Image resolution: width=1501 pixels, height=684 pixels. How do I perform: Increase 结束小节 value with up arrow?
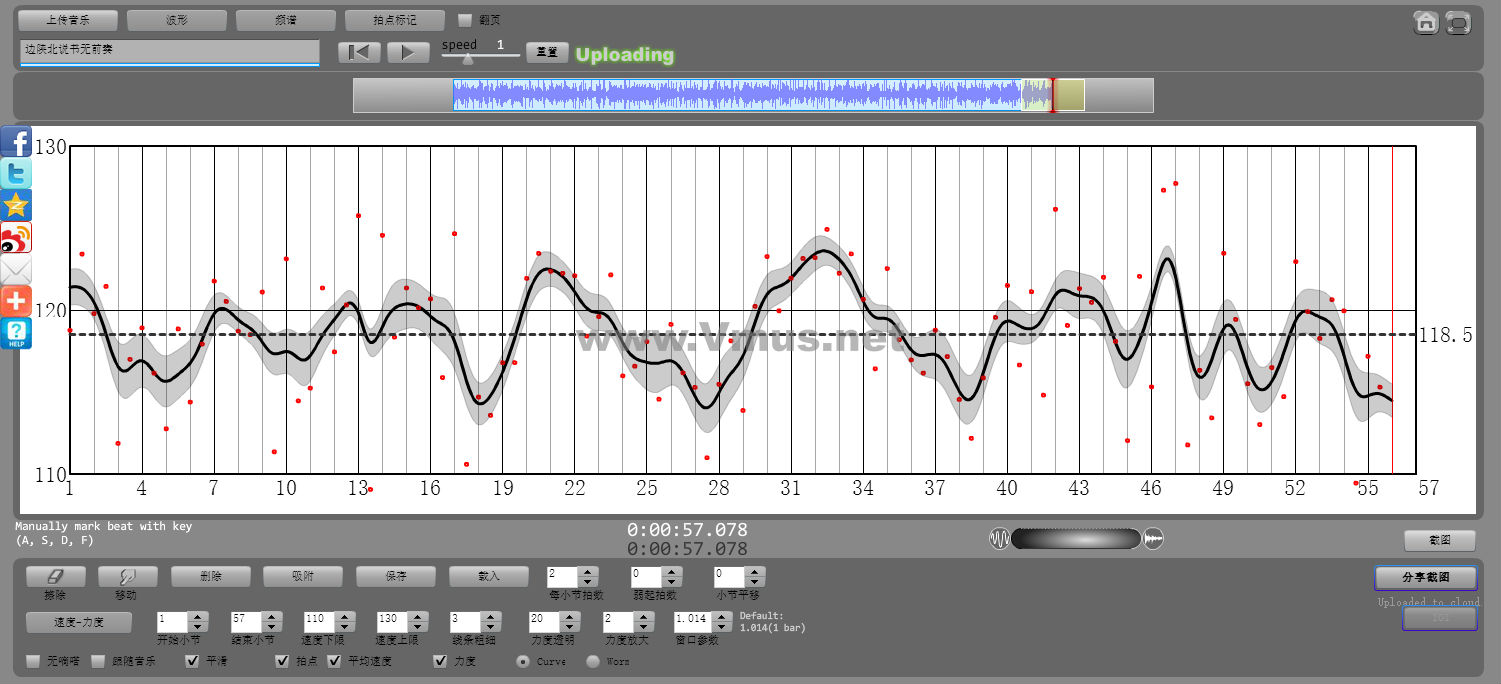[x=271, y=614]
